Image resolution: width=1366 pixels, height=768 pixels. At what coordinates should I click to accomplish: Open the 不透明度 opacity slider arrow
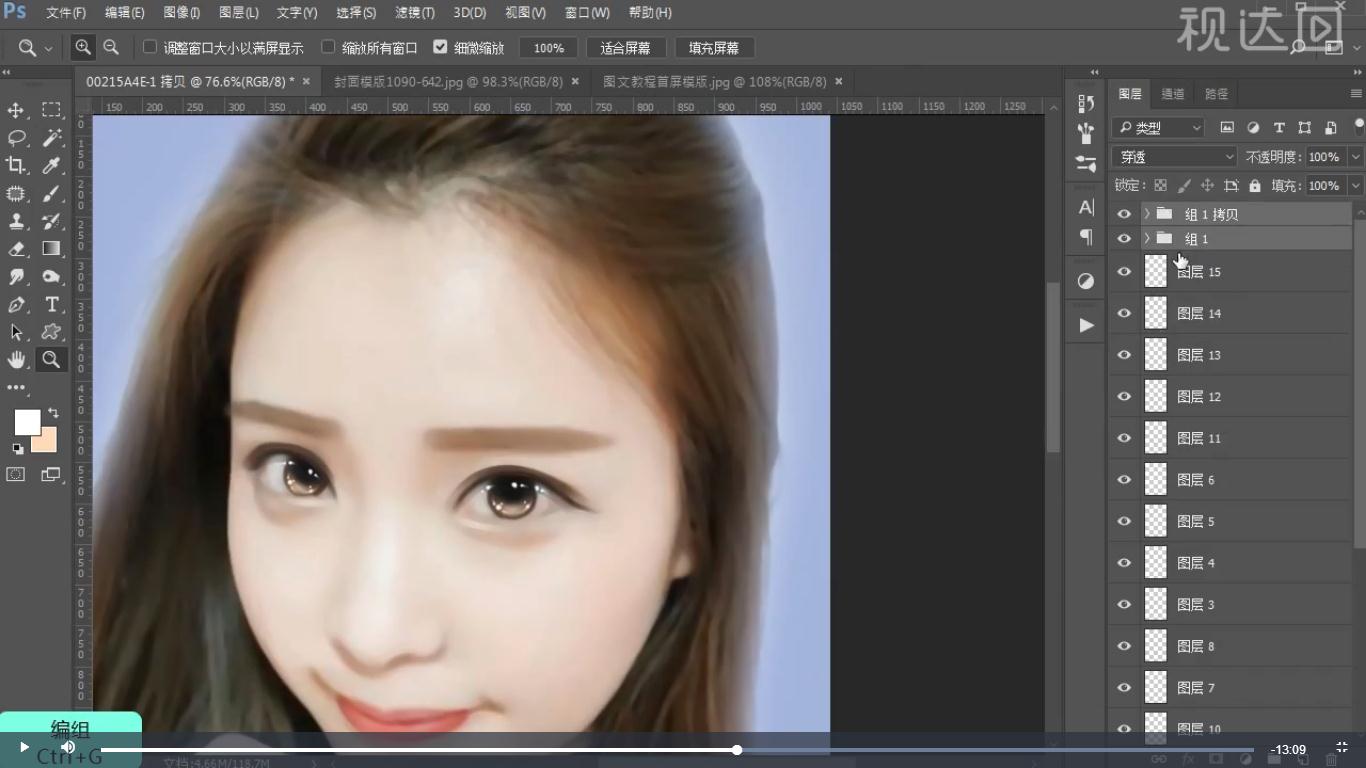(1356, 157)
